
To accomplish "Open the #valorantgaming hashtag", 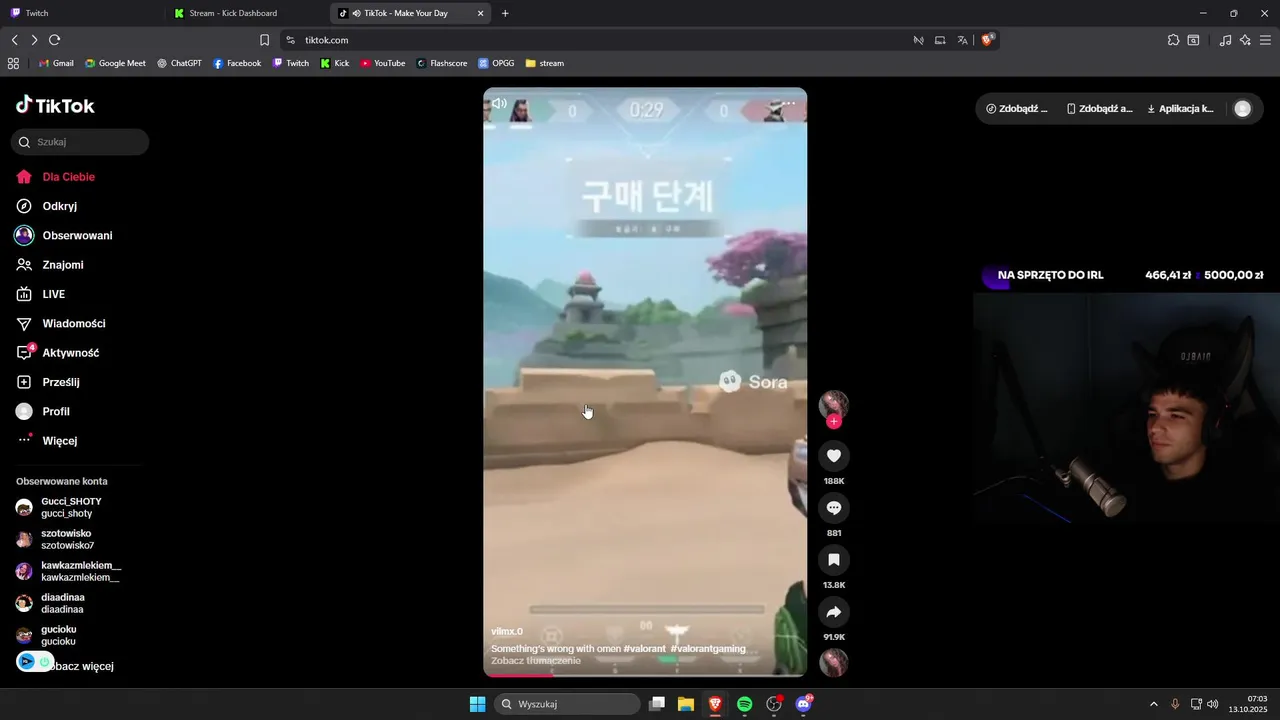I will click(708, 649).
